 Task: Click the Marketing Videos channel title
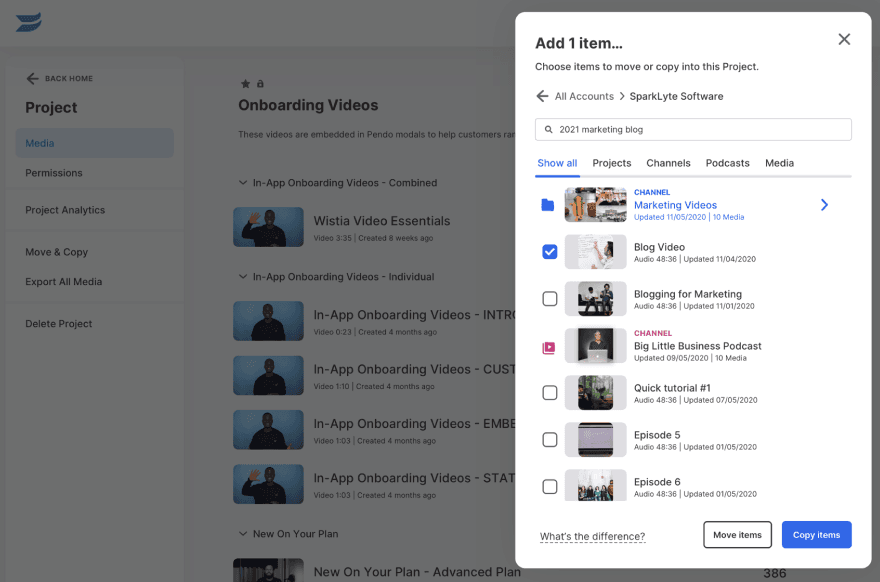675,205
